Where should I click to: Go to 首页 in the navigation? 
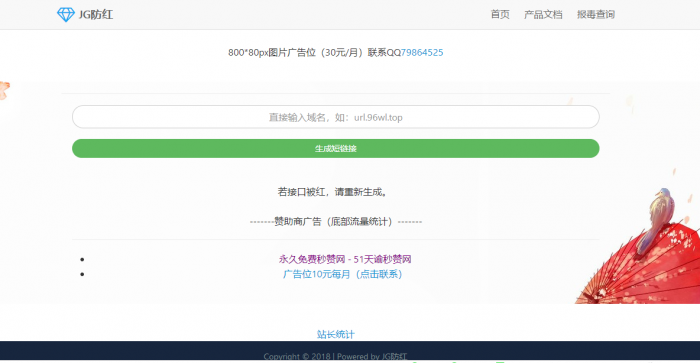pyautogui.click(x=500, y=15)
